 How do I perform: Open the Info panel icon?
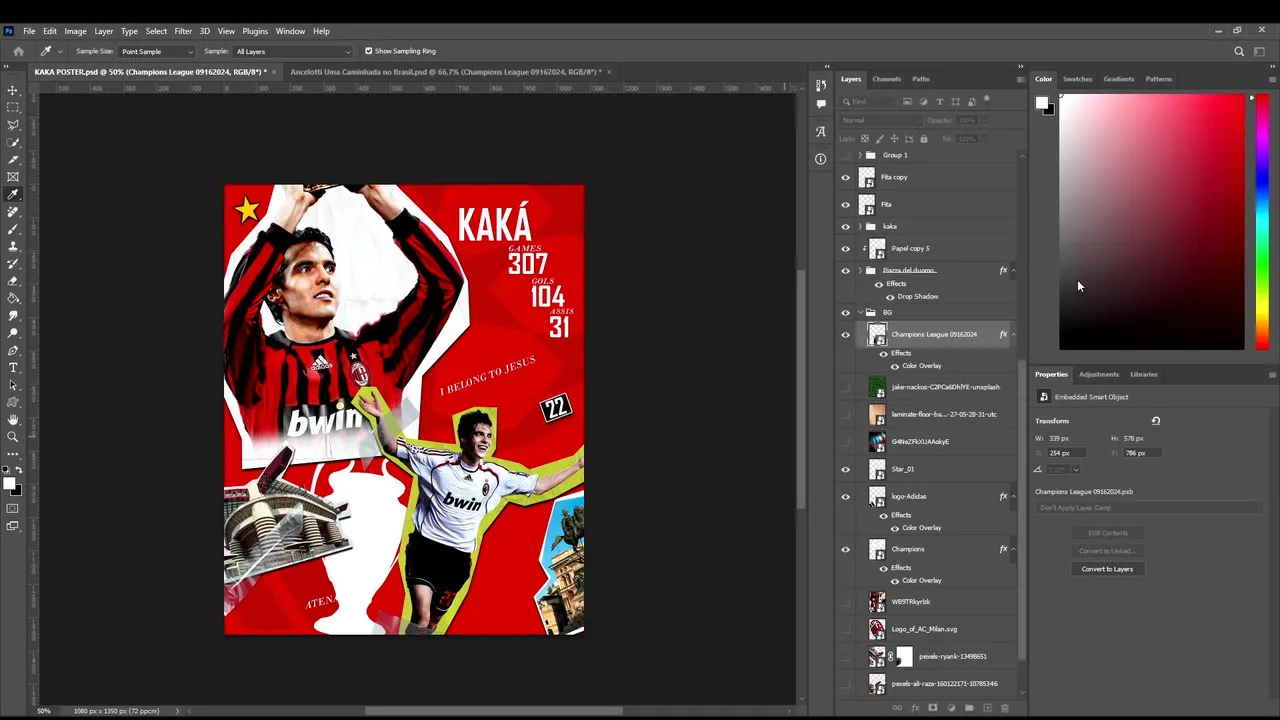click(821, 159)
